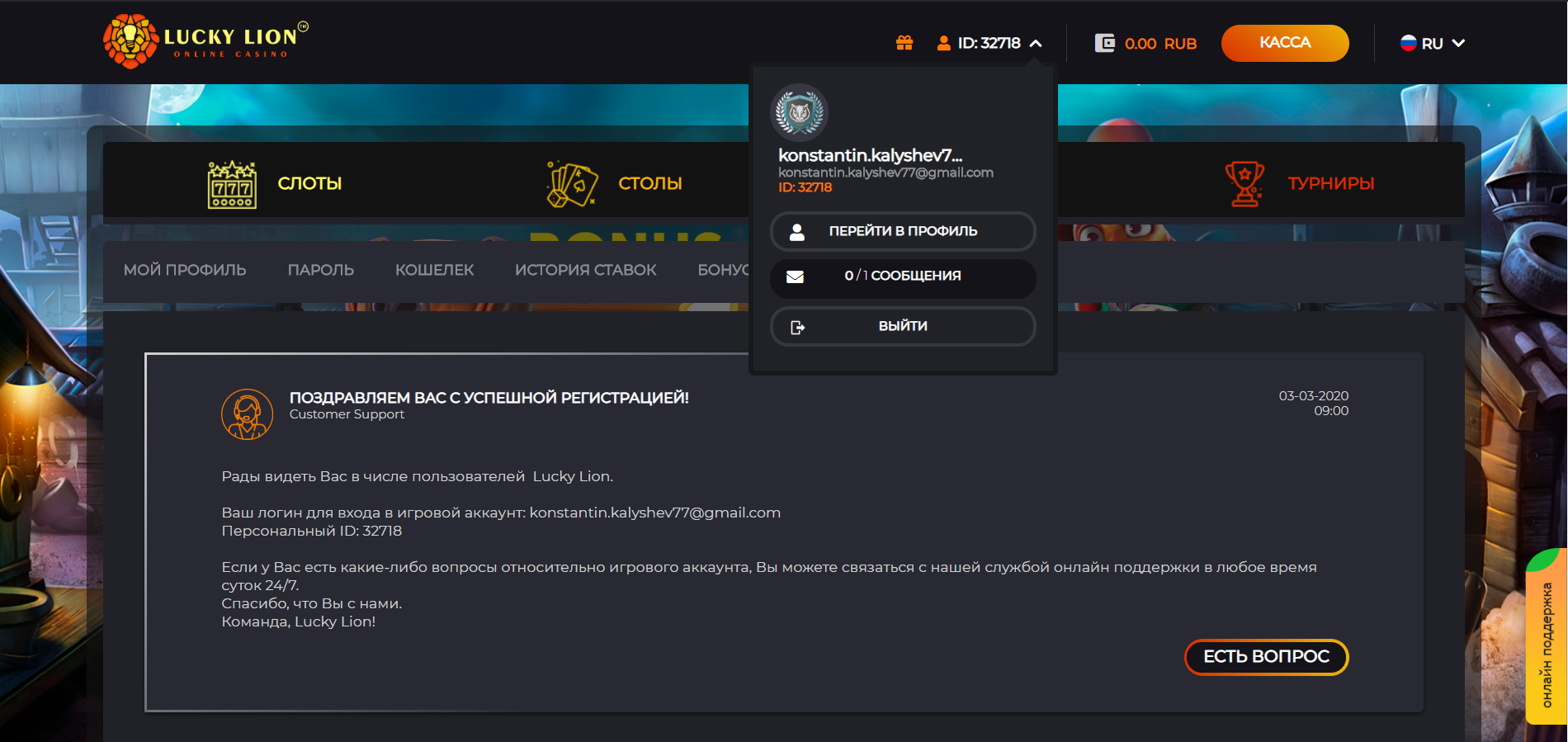This screenshot has width=1568, height=742.
Task: Expand the RU language dropdown
Action: [1457, 43]
